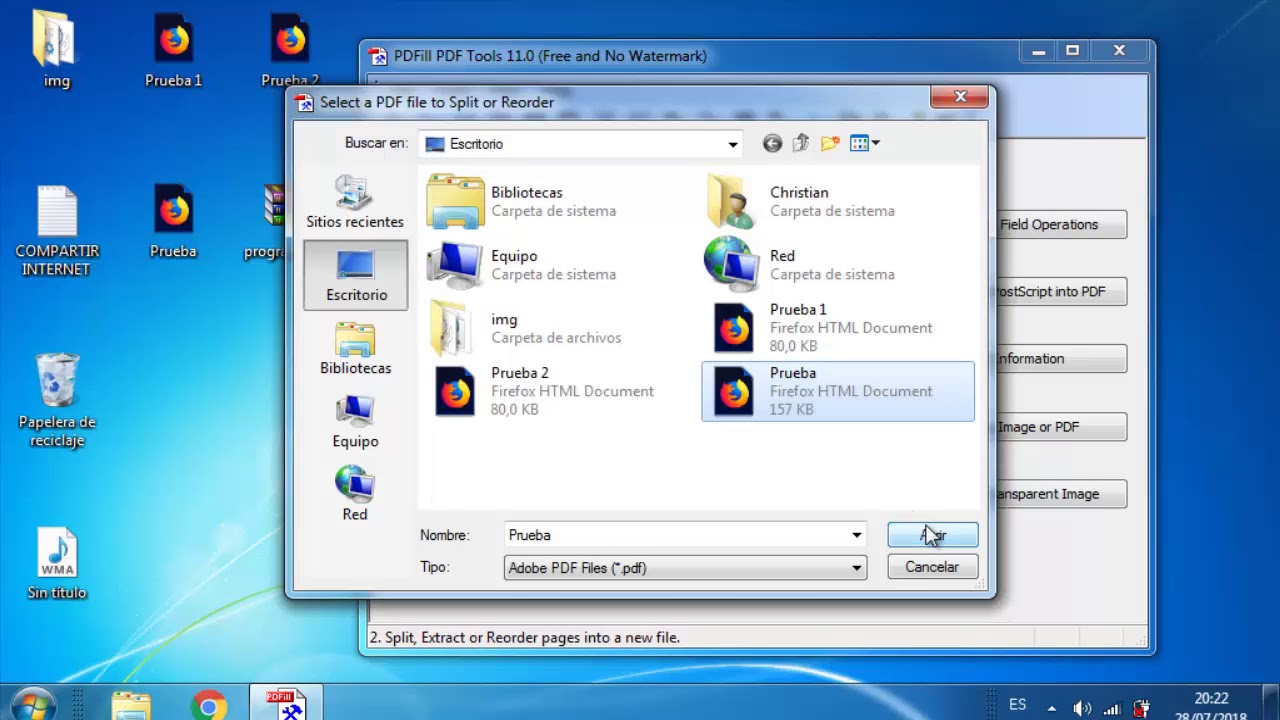The width and height of the screenshot is (1280, 720).
Task: Open Red in the places sidebar
Action: (355, 495)
